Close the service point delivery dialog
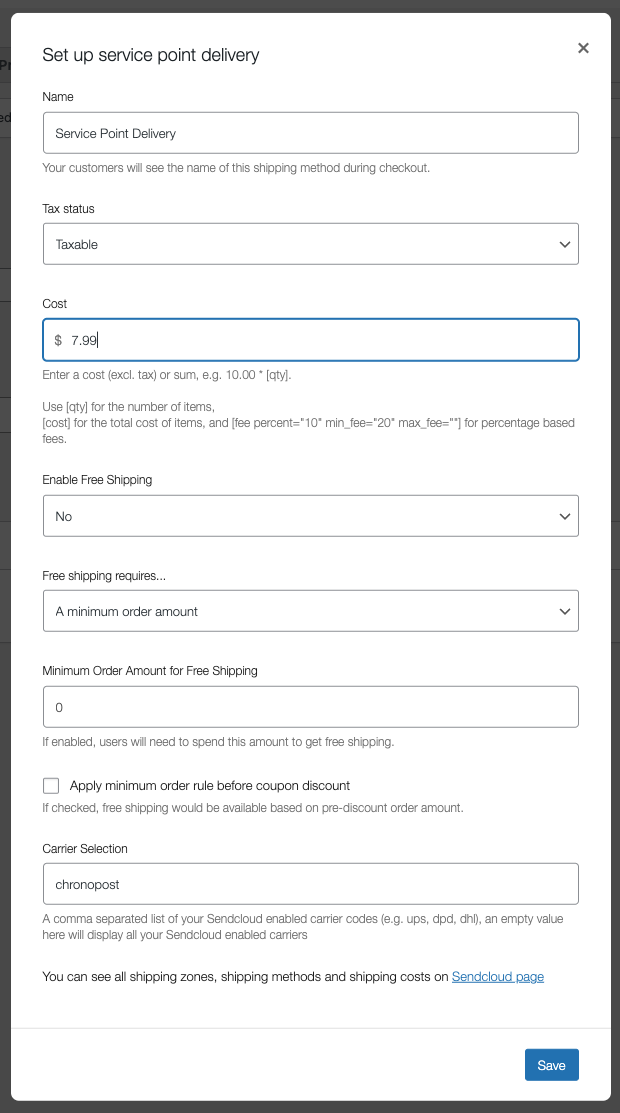Viewport: 620px width, 1113px height. coord(583,48)
